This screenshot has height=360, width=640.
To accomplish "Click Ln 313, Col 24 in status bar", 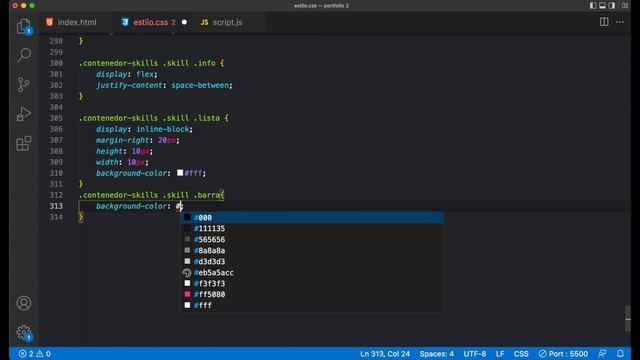I will 384,354.
